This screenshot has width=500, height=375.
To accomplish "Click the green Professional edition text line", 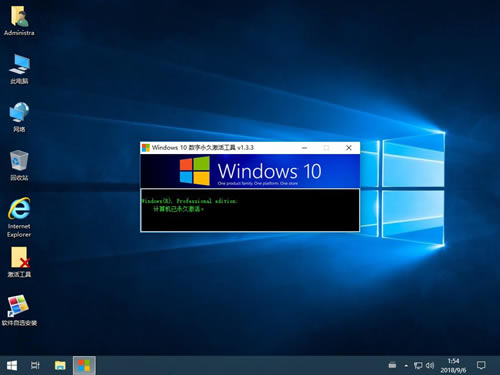I will (189, 201).
